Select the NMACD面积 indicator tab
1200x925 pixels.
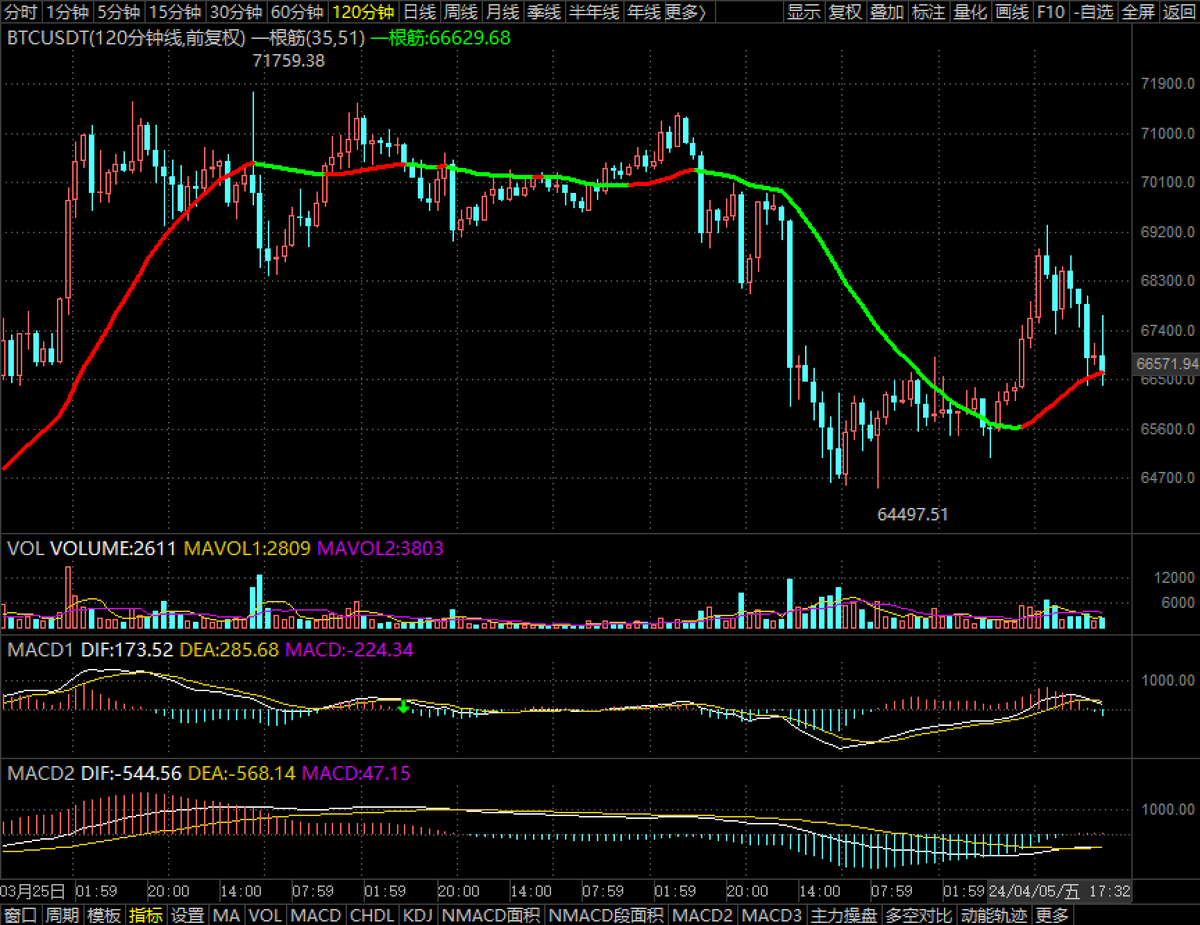pos(490,915)
